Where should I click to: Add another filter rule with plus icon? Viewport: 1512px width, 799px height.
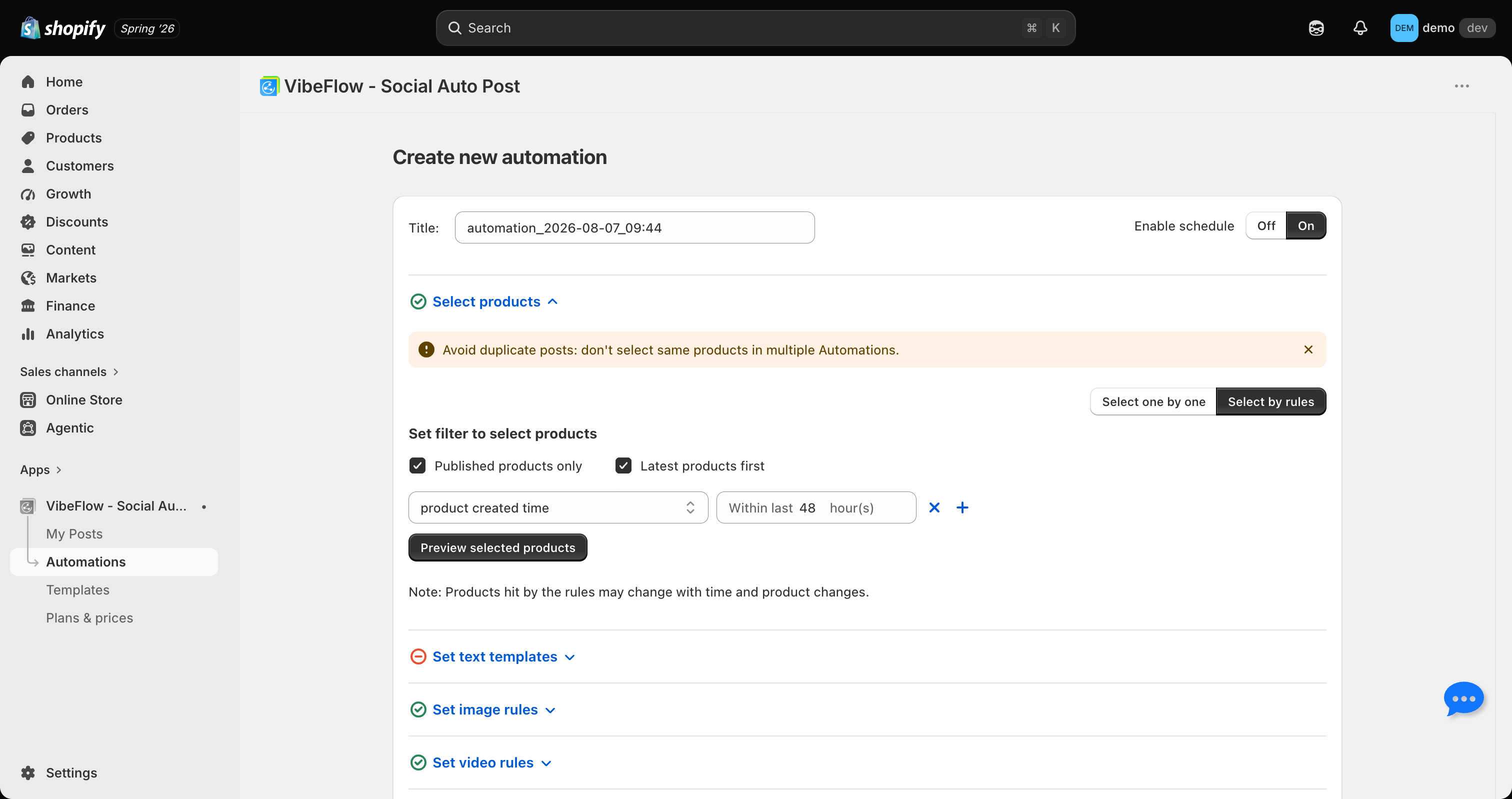pyautogui.click(x=962, y=507)
